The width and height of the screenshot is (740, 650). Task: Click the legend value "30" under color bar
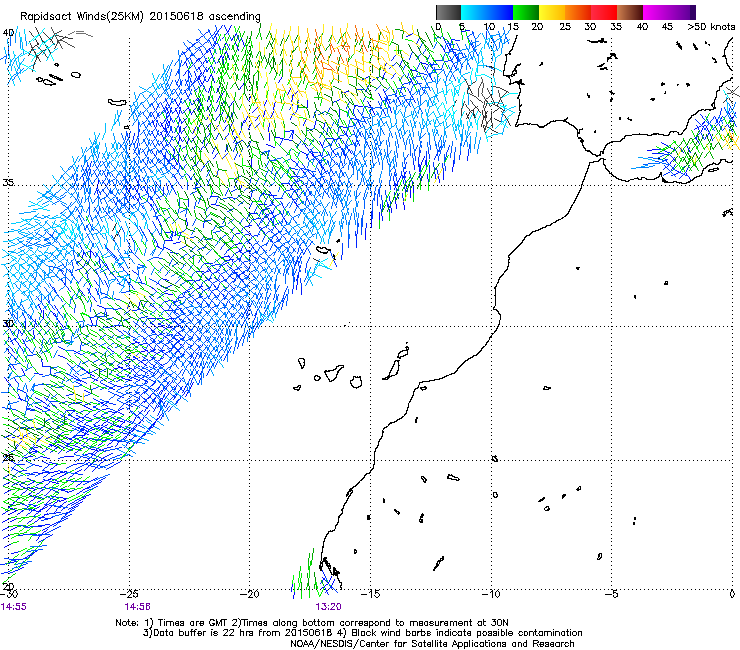click(x=590, y=27)
